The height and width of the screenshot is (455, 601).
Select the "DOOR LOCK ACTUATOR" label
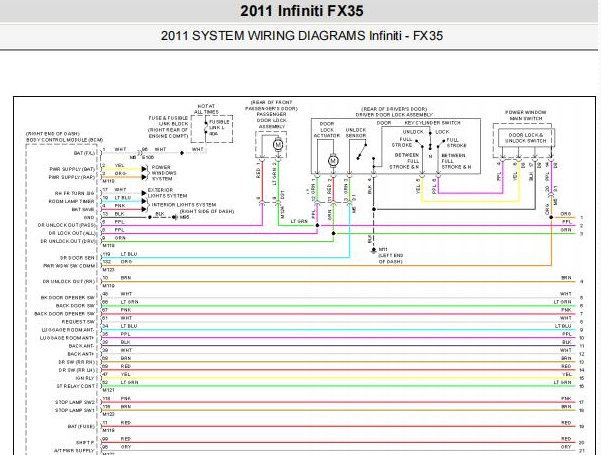pyautogui.click(x=327, y=130)
